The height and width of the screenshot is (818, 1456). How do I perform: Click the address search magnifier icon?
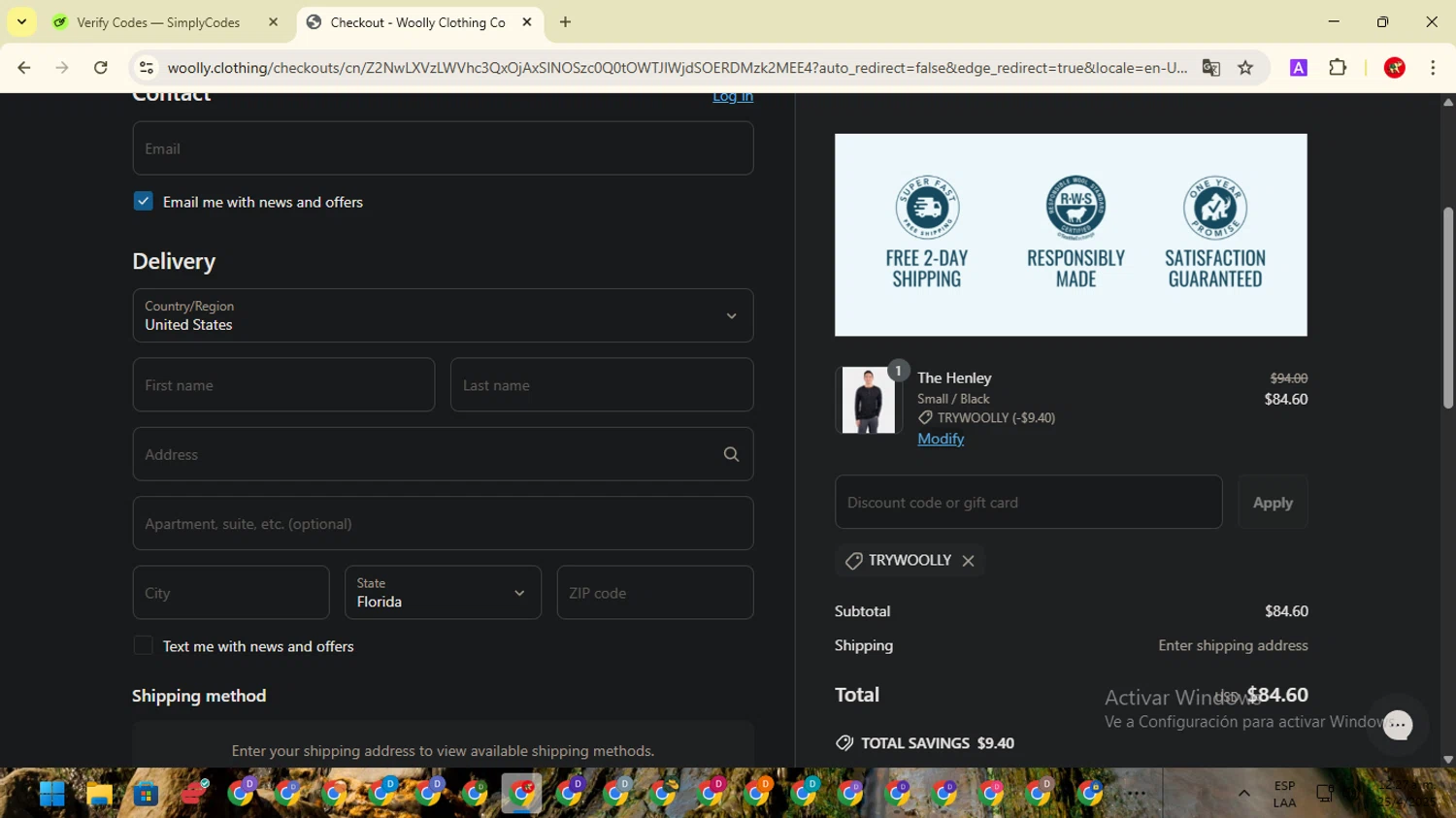(731, 454)
